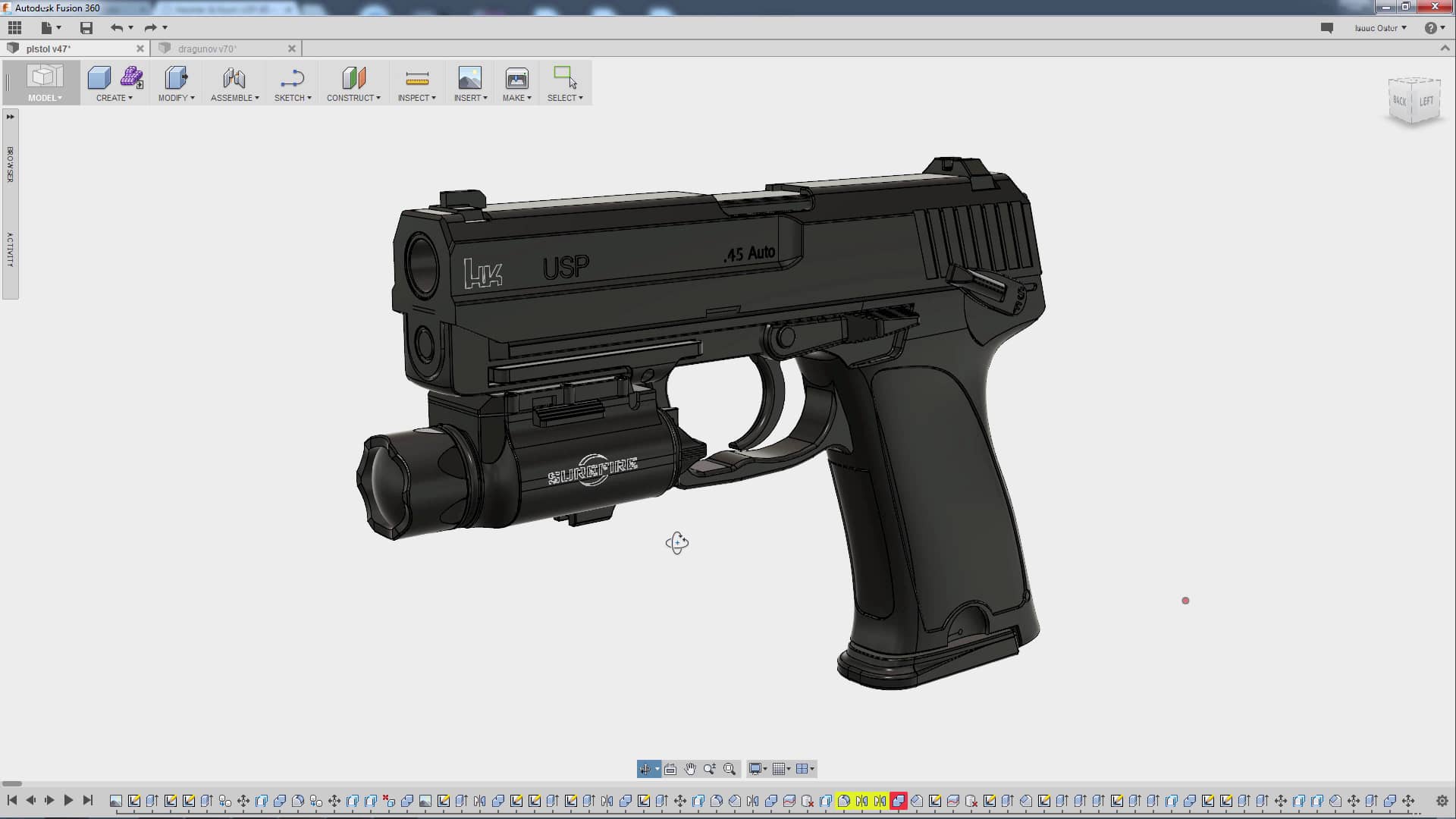1456x819 pixels.
Task: Switch to the dragunov v70 tab
Action: (x=220, y=48)
